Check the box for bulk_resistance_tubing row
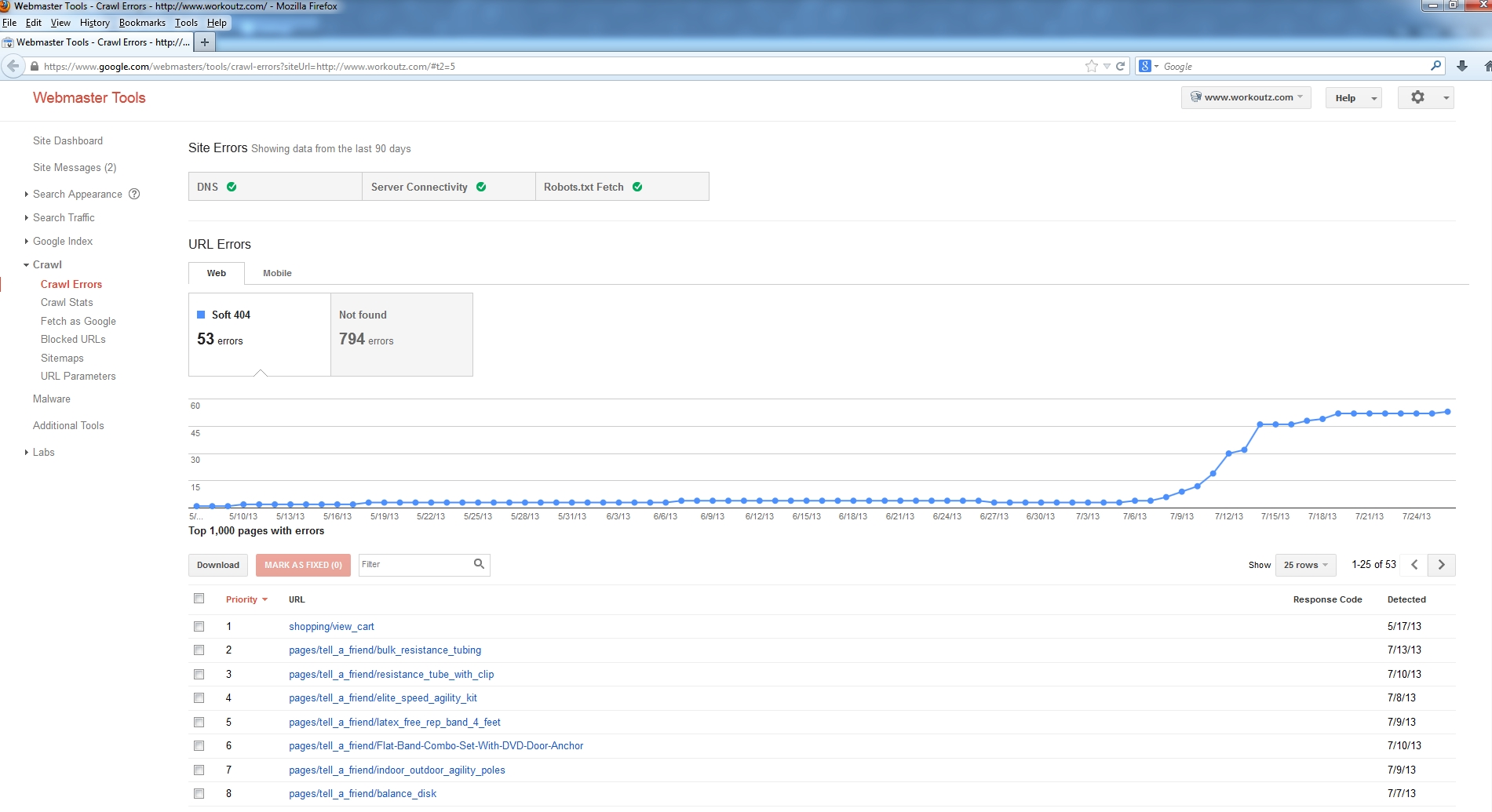This screenshot has height=812, width=1492. (199, 650)
